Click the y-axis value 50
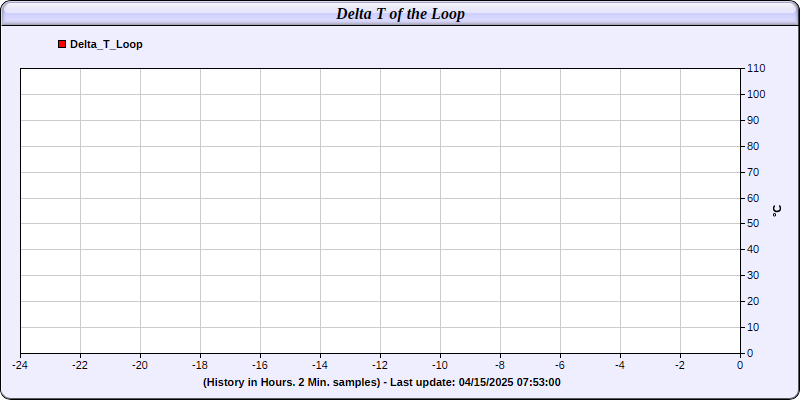 [x=754, y=224]
